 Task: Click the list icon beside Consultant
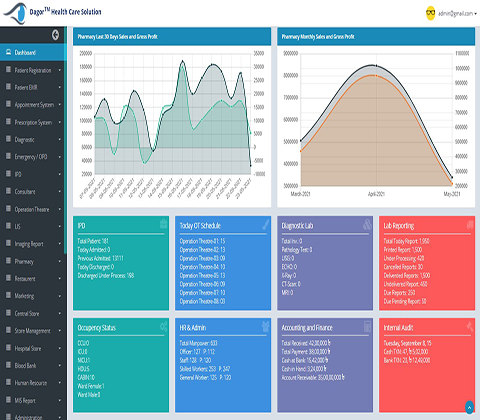[9, 191]
